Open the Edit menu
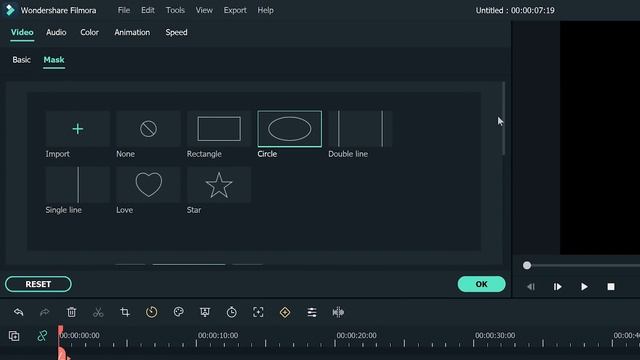Screen dimensions: 640x360 click(148, 10)
